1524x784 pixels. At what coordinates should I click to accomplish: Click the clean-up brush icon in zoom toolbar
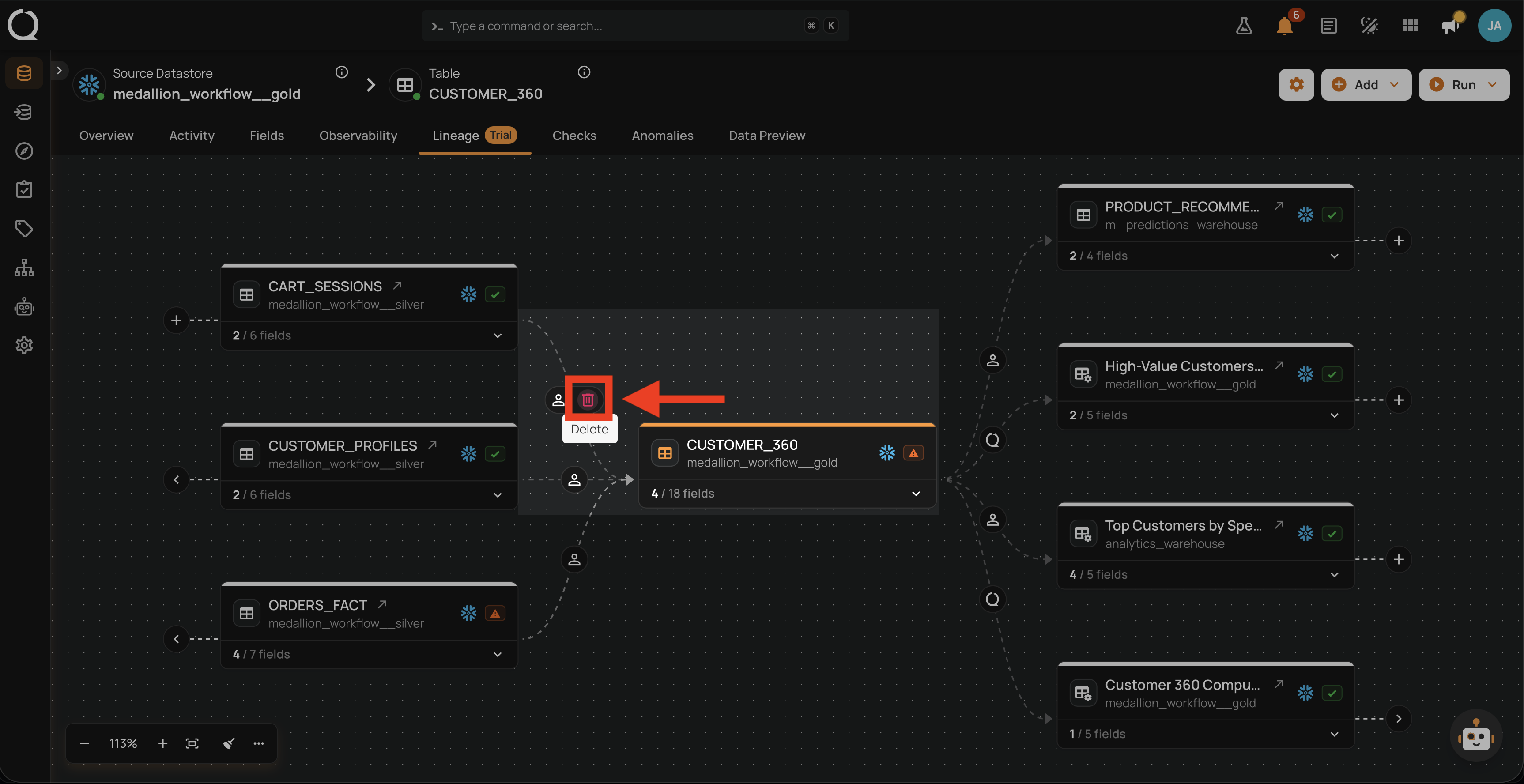(x=229, y=743)
